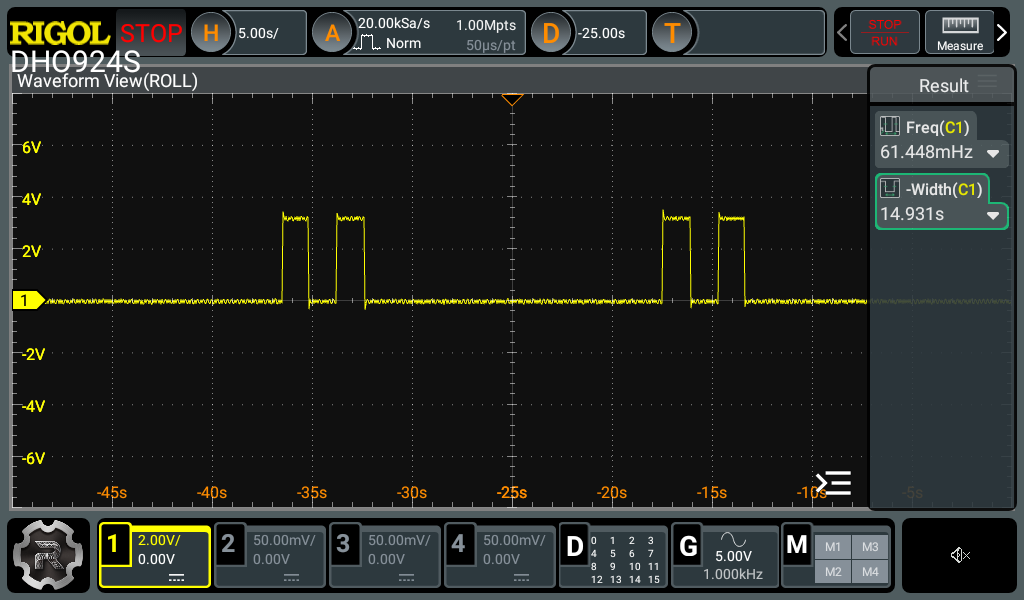Toggle channel 2 on
The height and width of the screenshot is (600, 1024).
228,544
